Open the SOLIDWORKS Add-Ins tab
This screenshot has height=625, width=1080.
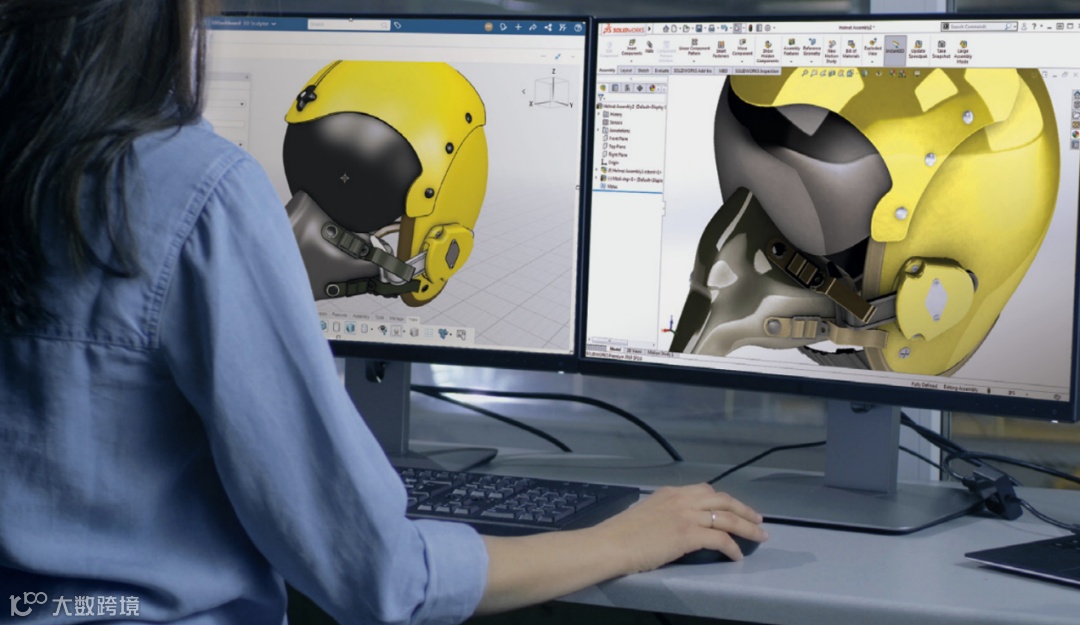tap(693, 71)
